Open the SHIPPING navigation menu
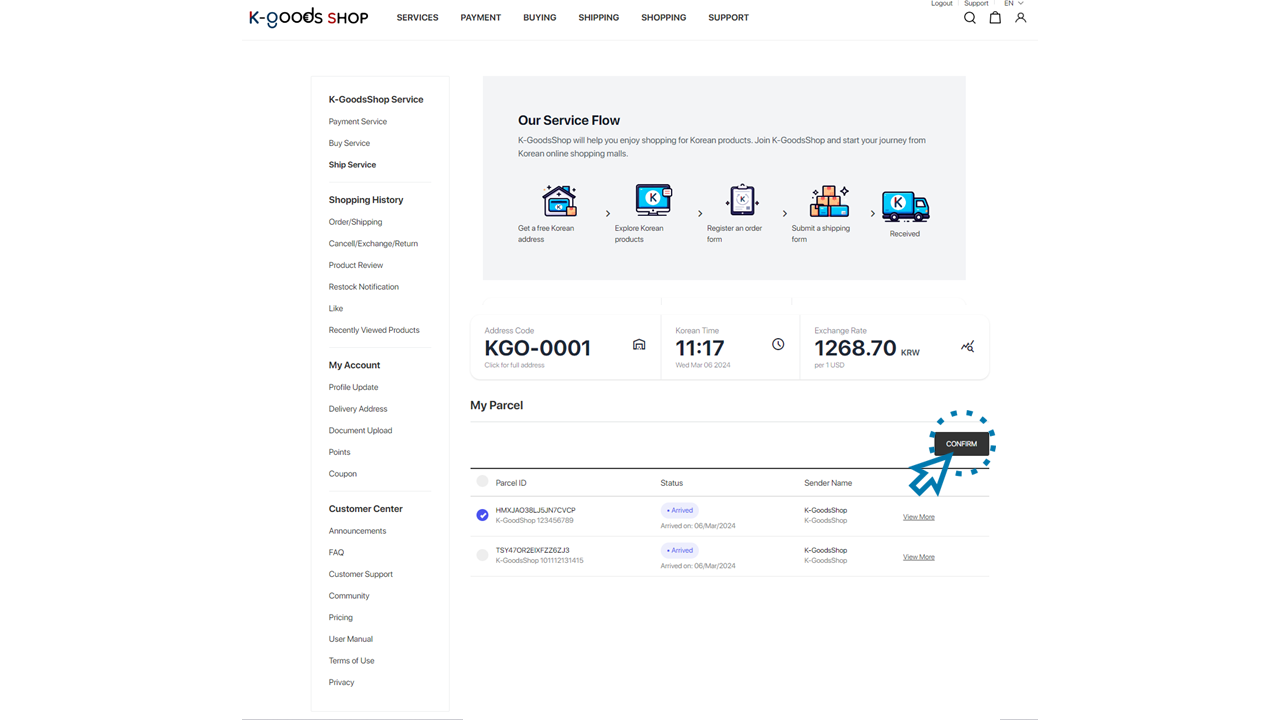This screenshot has height=720, width=1280. point(598,18)
